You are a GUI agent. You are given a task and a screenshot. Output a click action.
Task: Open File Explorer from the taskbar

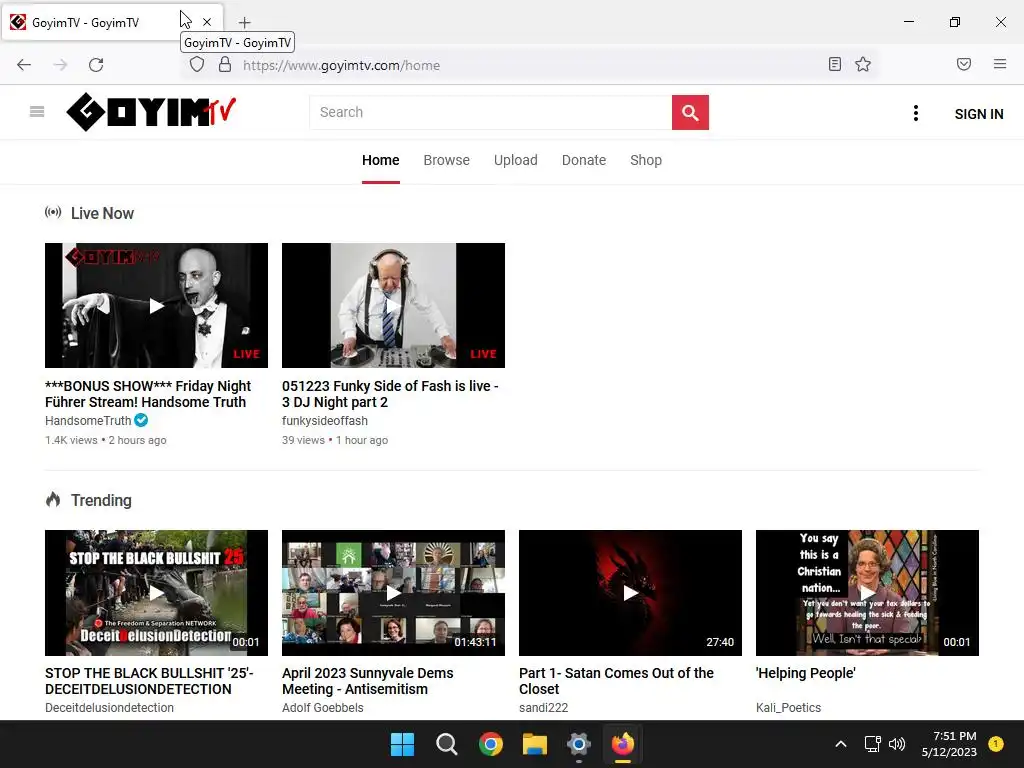535,744
